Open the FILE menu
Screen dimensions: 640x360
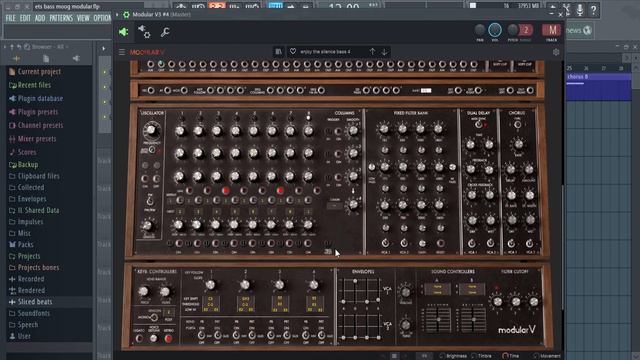[11, 18]
